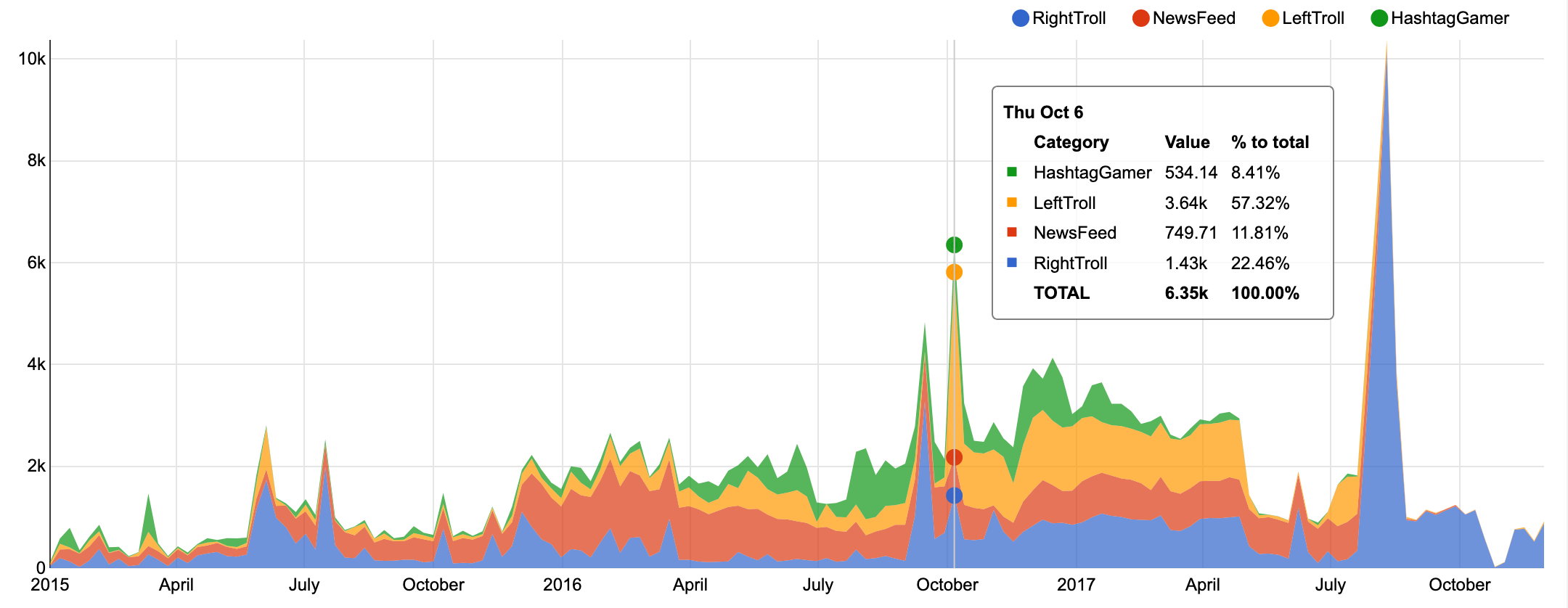
Task: Click the 8k y-axis label
Action: 36,161
